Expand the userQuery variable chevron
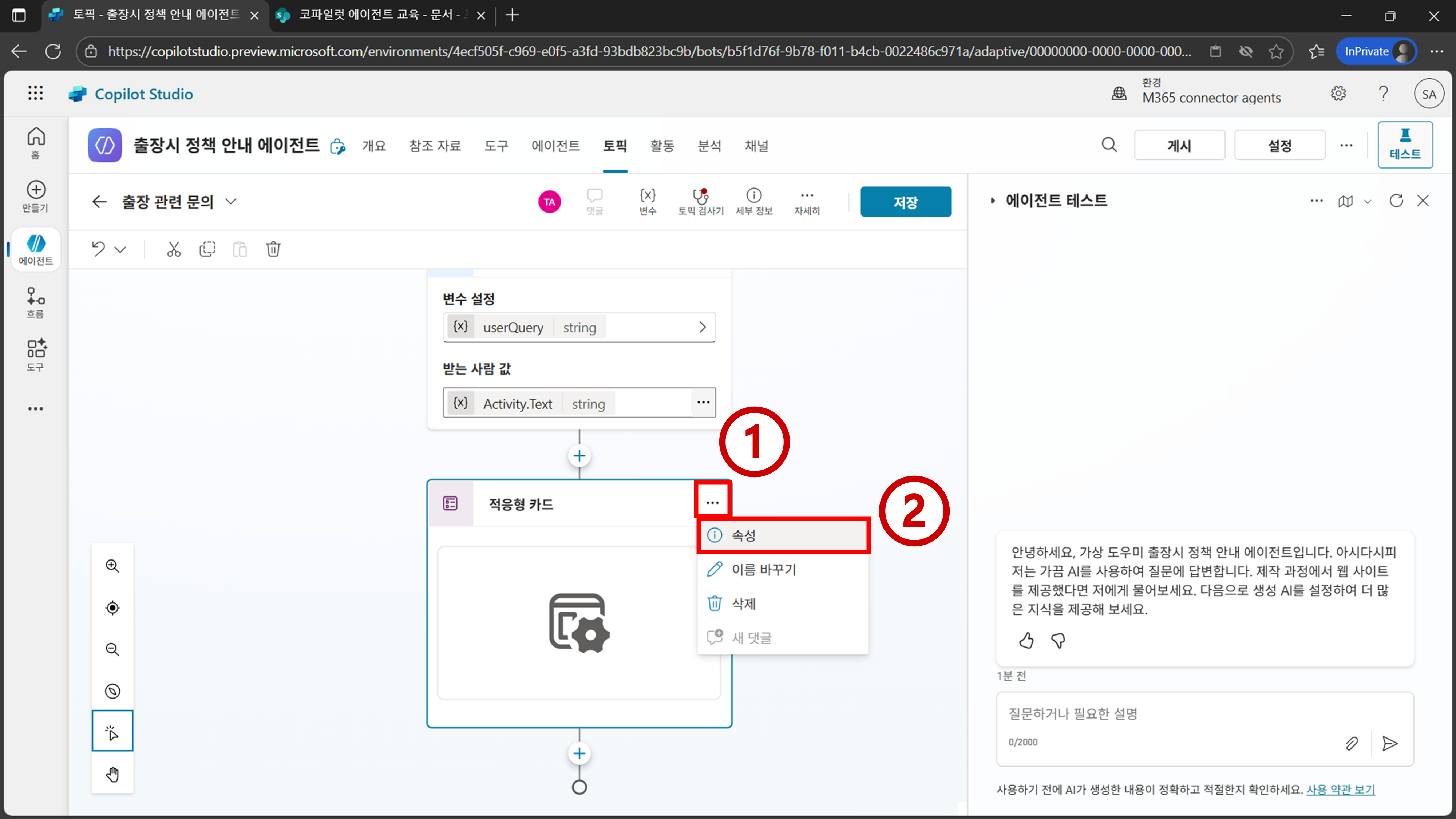 702,327
